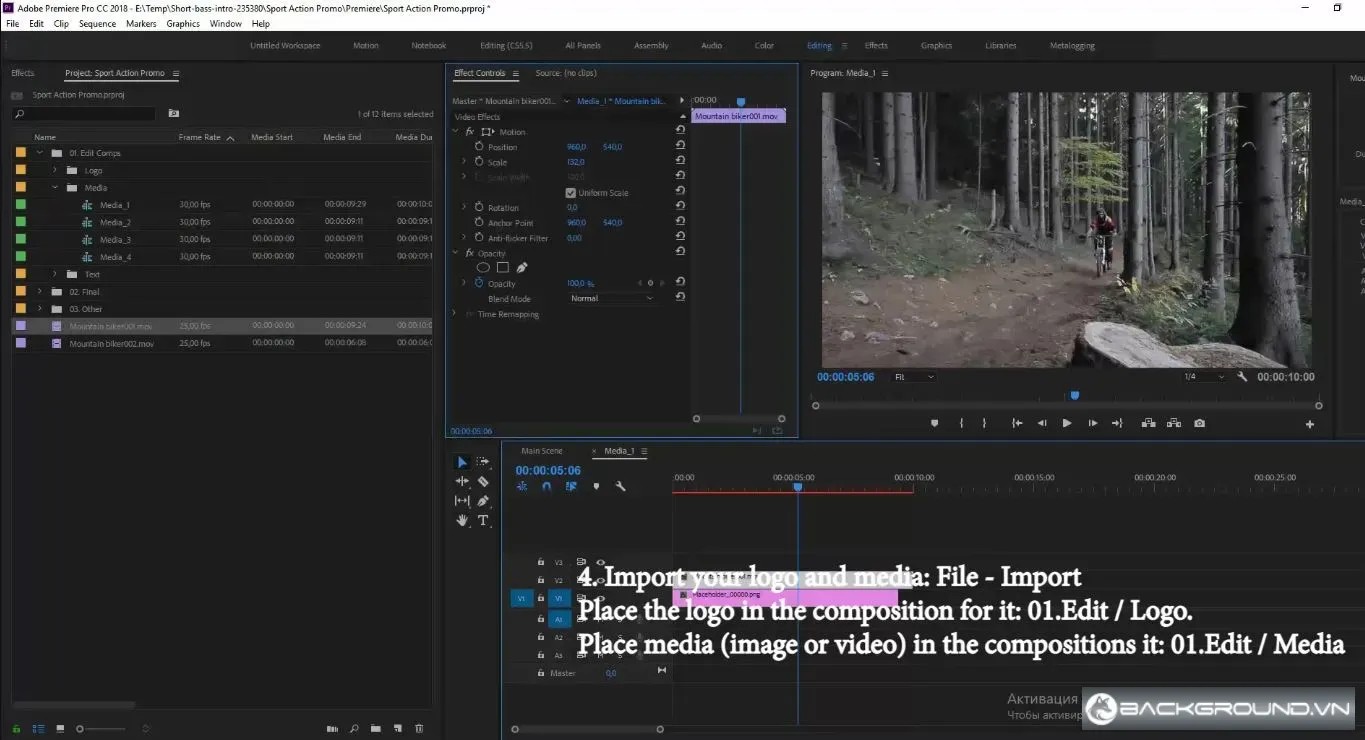Toggle V3 track lock
The width and height of the screenshot is (1365, 740).
click(540, 562)
